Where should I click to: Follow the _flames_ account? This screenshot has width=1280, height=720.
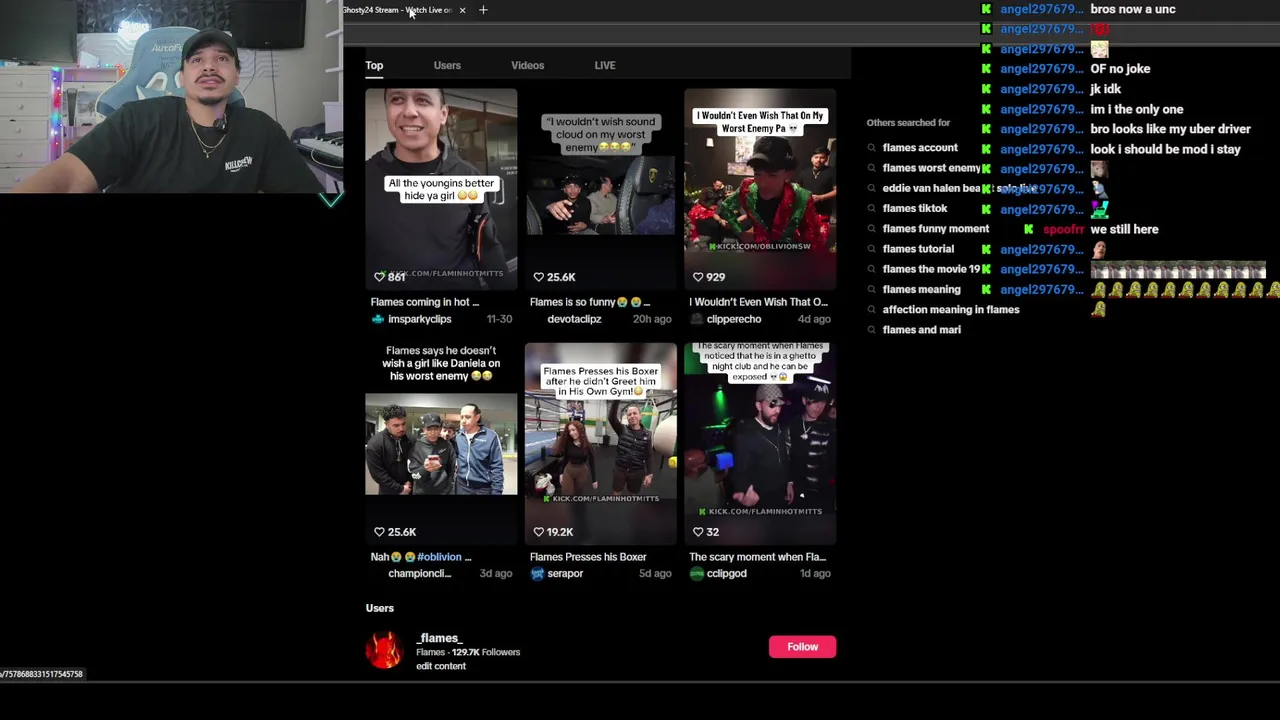click(802, 647)
